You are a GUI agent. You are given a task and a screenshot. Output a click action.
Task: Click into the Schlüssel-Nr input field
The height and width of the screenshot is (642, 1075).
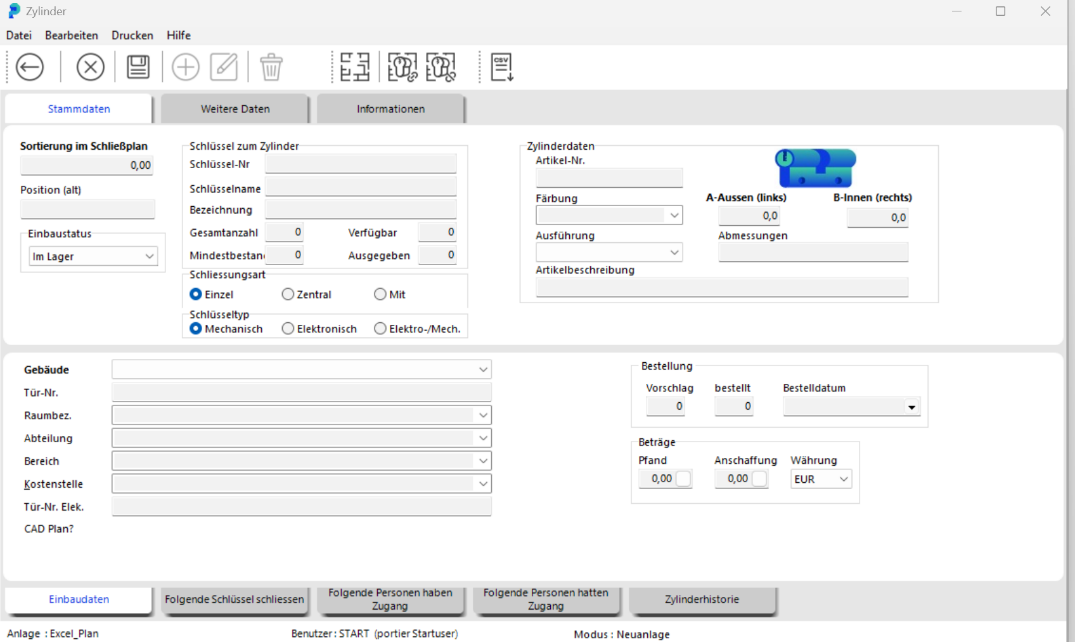coord(360,164)
